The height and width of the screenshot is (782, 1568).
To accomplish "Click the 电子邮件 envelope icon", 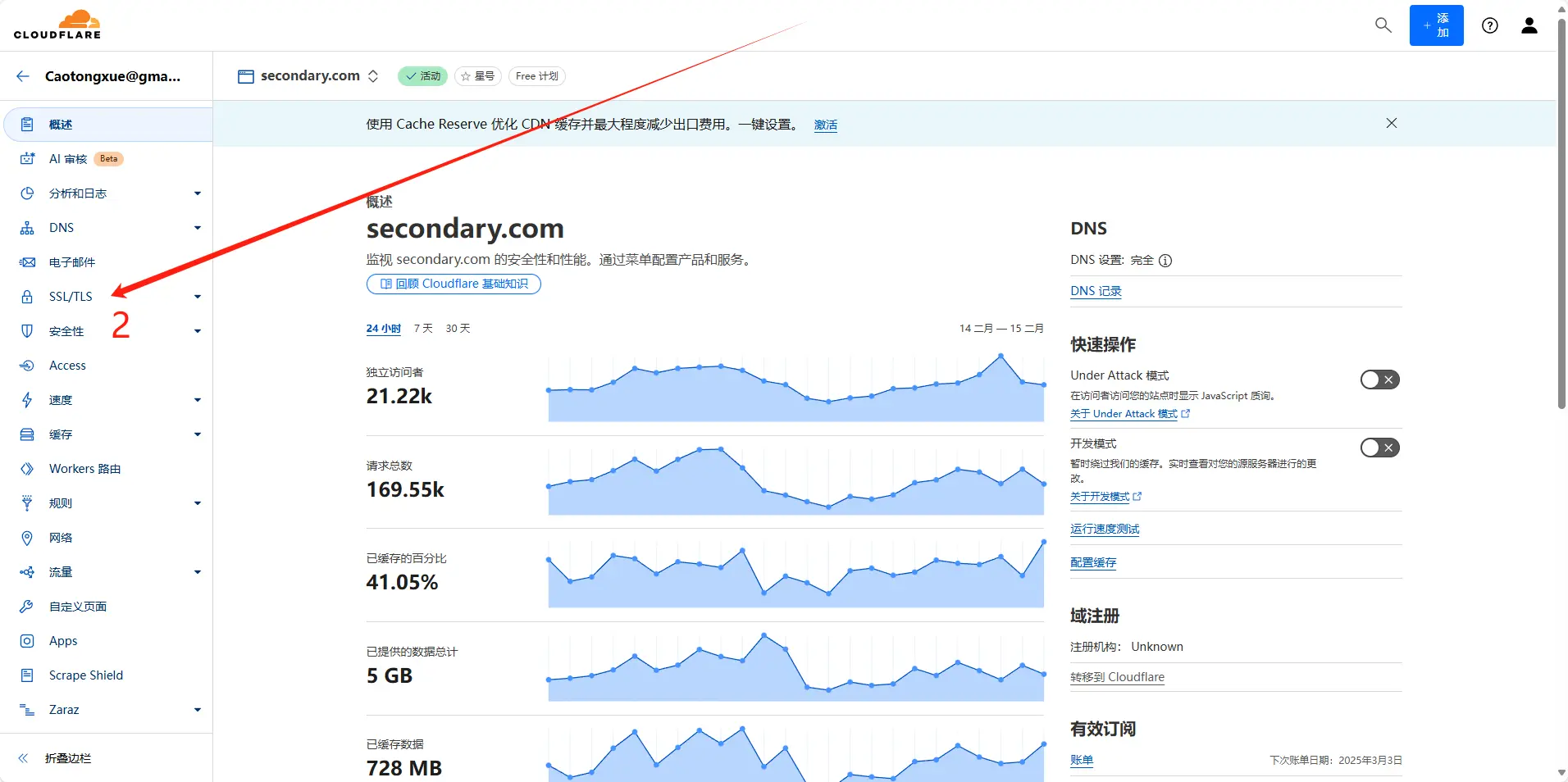I will [27, 262].
